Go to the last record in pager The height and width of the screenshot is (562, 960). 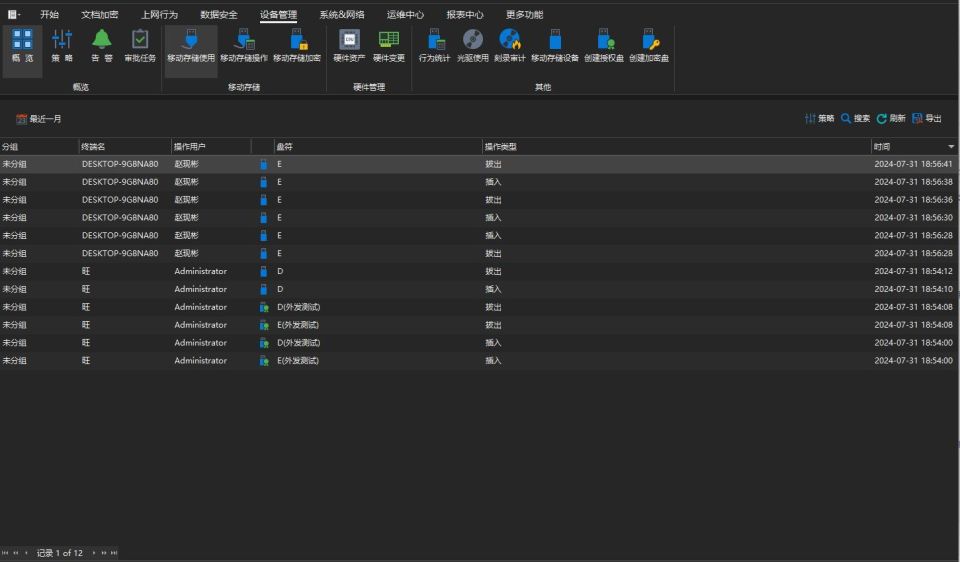114,553
